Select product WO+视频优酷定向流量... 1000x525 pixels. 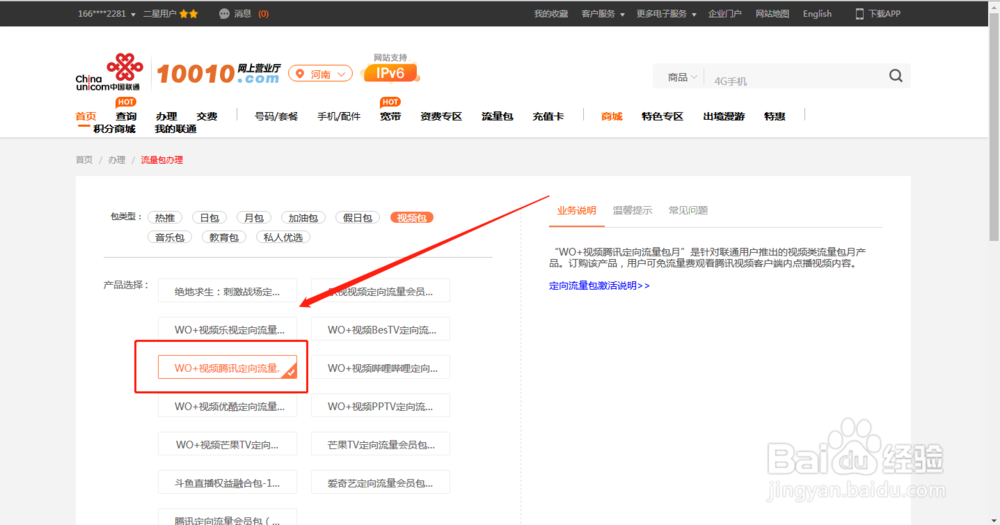pyautogui.click(x=228, y=406)
